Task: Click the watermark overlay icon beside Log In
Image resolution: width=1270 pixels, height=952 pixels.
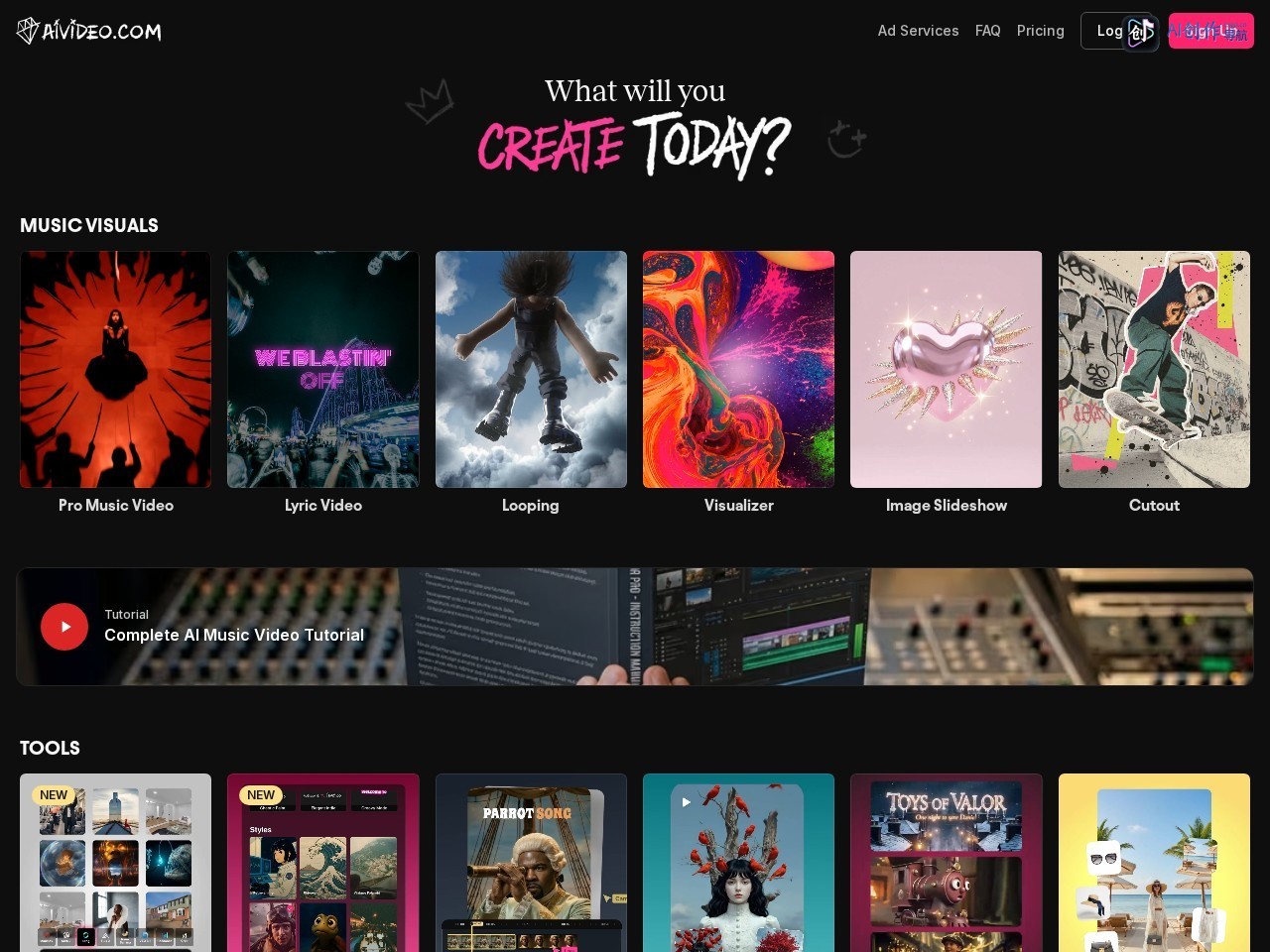Action: 1140,33
